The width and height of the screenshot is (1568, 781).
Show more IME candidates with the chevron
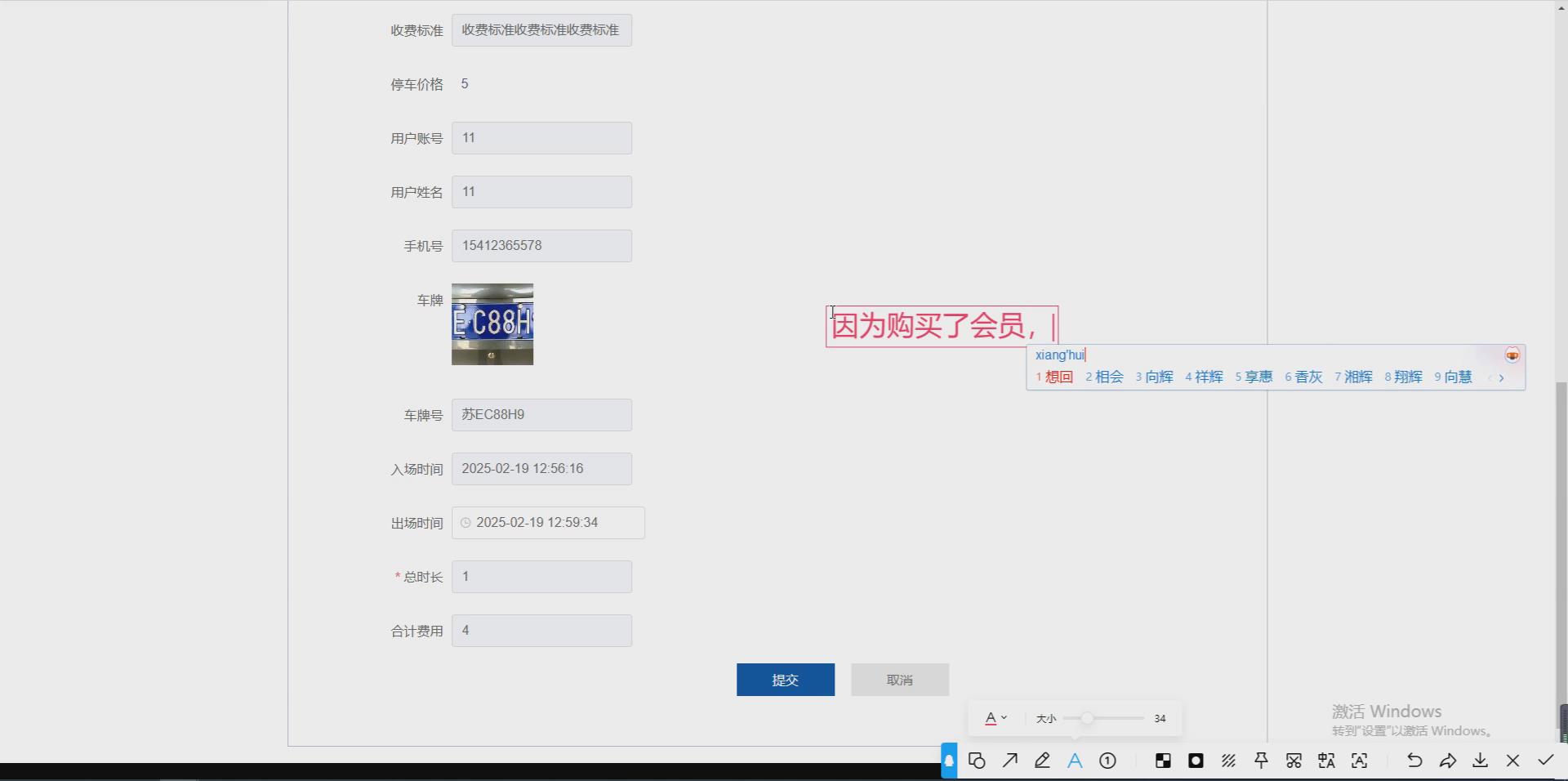click(1501, 377)
